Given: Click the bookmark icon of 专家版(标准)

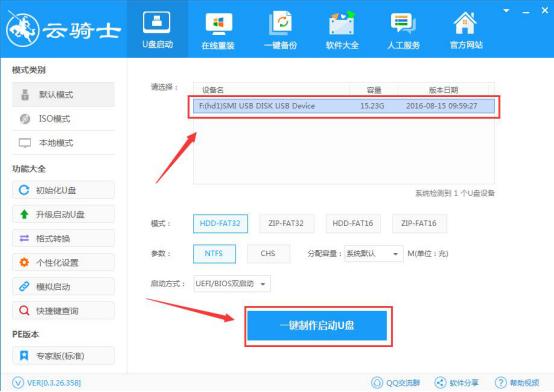Looking at the screenshot, I should [24, 356].
